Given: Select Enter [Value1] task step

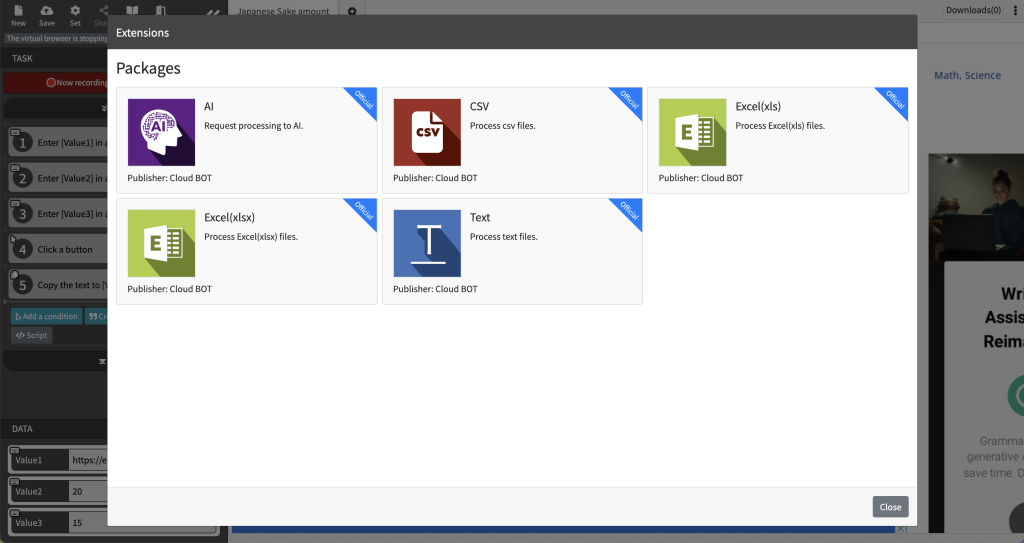Looking at the screenshot, I should coord(59,142).
